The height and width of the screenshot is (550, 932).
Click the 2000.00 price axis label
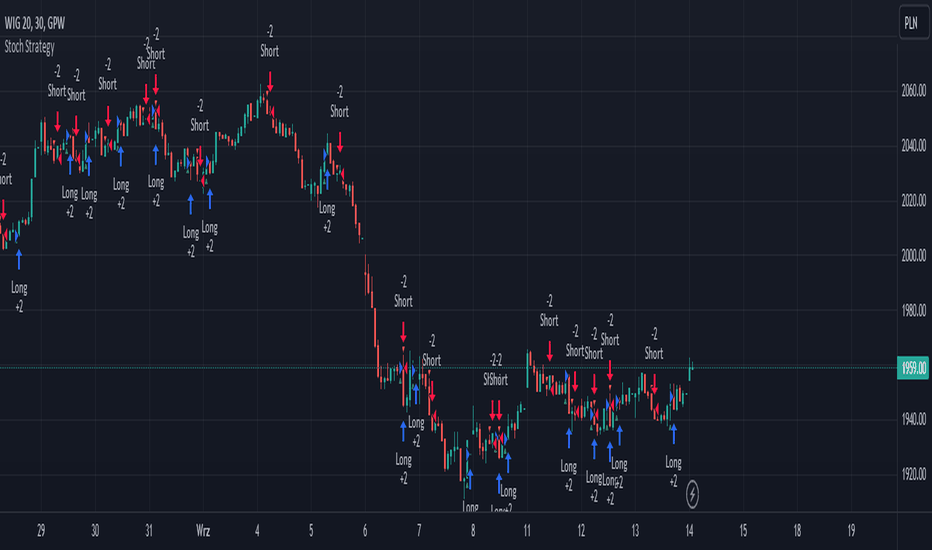tap(914, 256)
